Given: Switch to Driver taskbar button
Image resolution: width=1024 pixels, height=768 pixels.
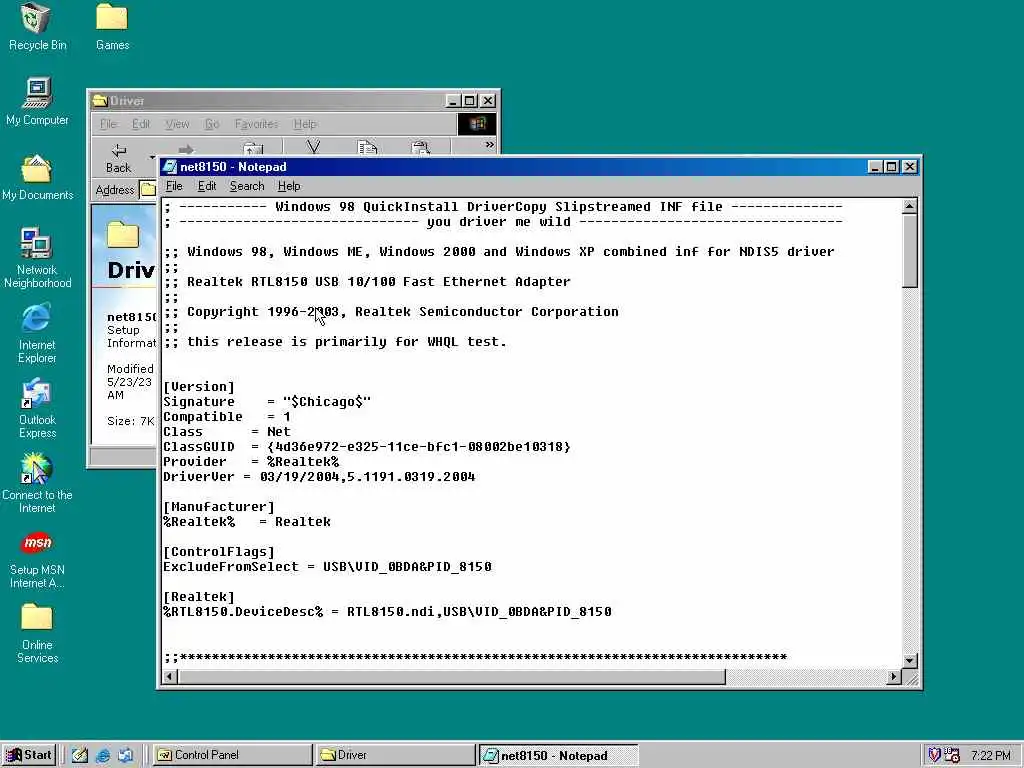Looking at the screenshot, I should point(394,755).
